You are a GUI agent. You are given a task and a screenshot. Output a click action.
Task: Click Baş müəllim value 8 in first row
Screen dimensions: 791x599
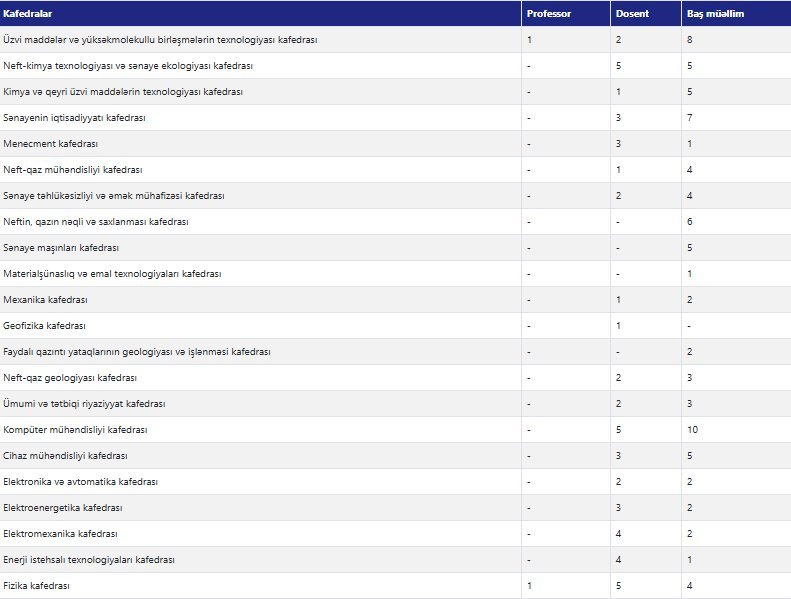click(690, 40)
